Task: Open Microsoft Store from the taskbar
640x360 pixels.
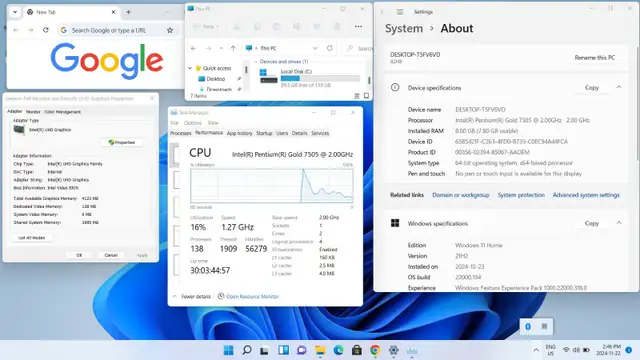Action: 357,350
